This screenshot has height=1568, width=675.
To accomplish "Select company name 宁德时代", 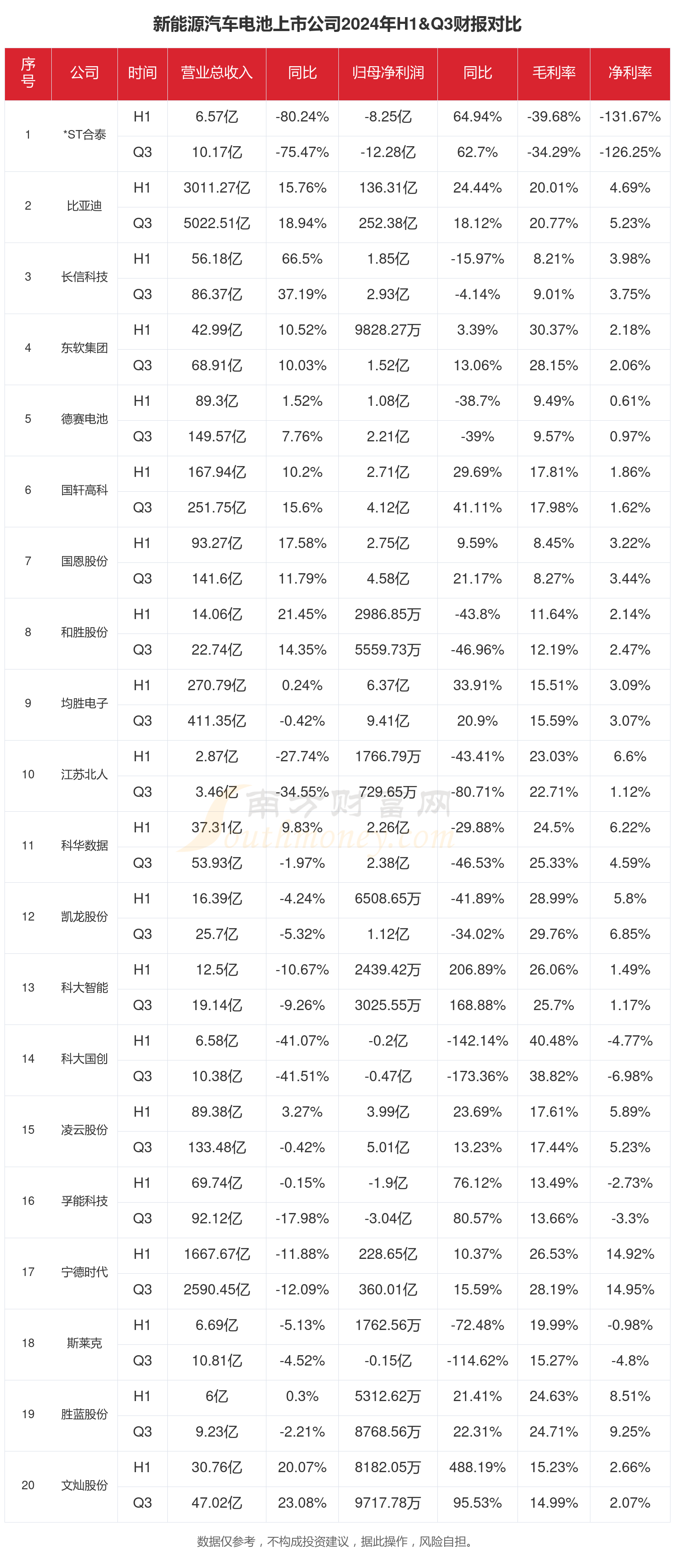I will 84,1271.
